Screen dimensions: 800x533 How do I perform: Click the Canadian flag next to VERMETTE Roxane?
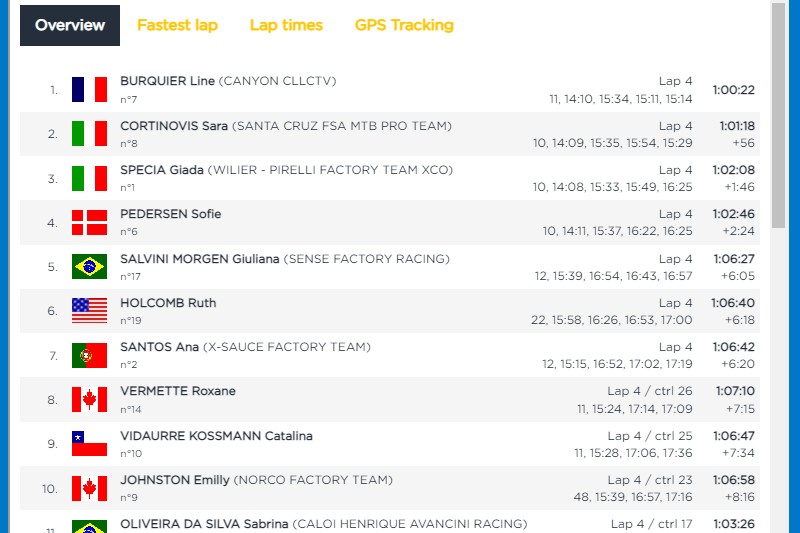[89, 399]
